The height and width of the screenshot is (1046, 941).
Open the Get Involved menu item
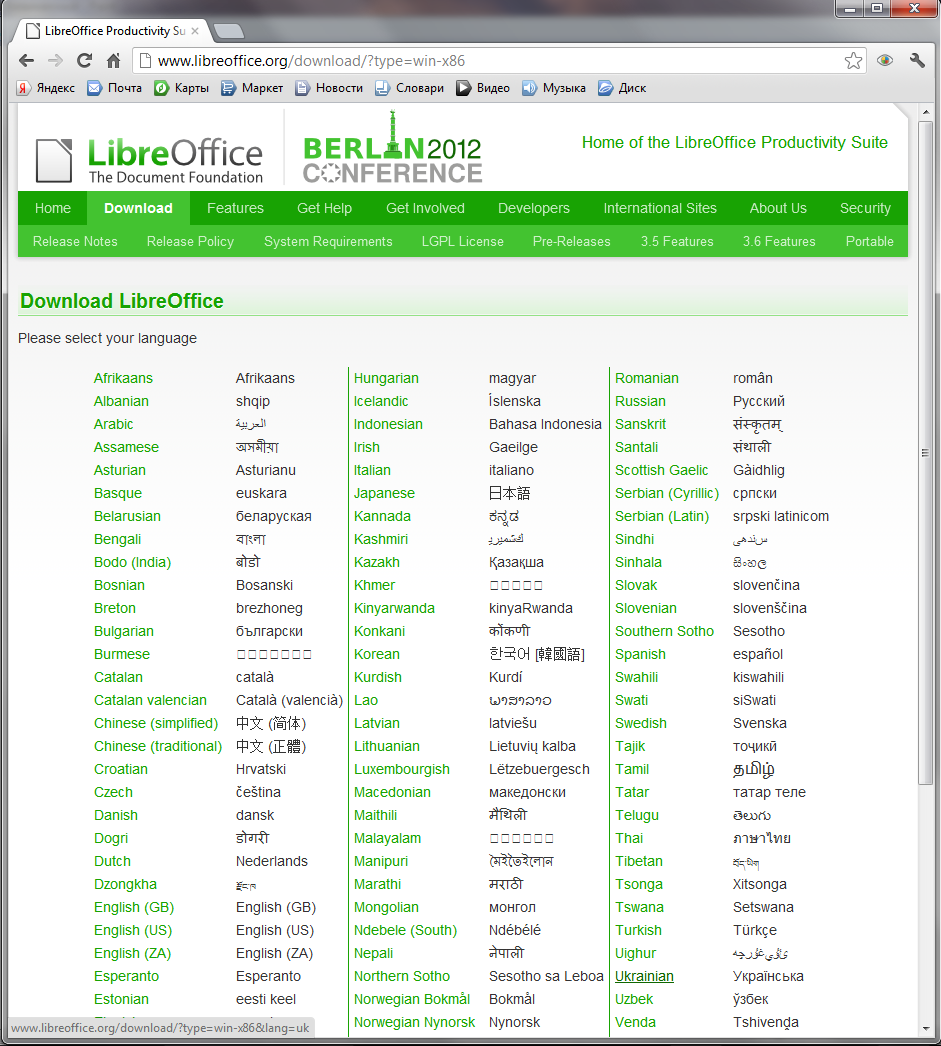(425, 208)
